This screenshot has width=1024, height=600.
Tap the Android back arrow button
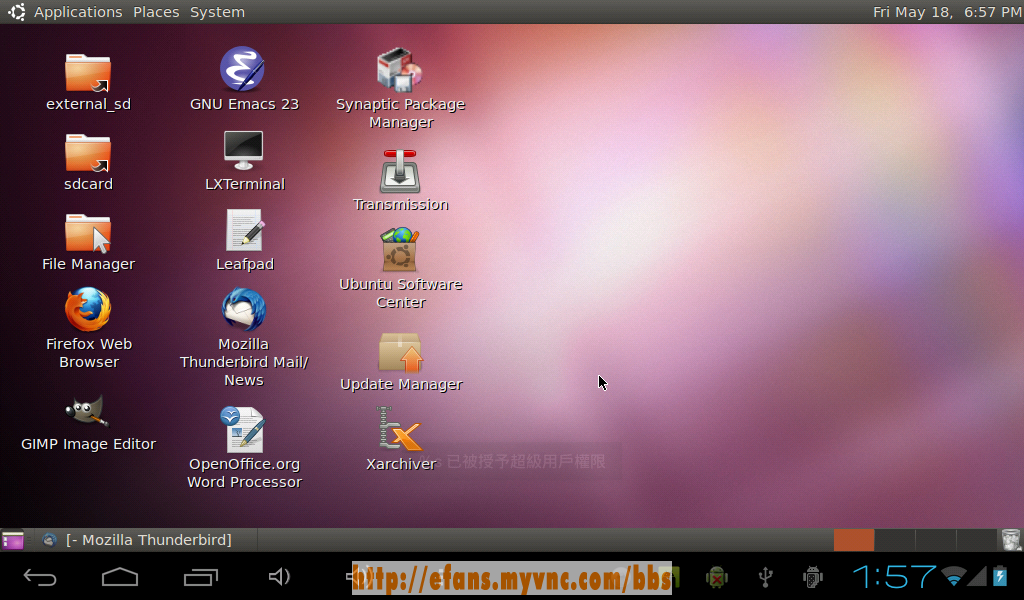pos(40,577)
